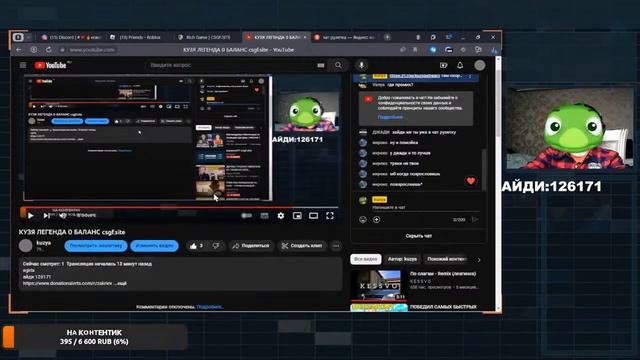This screenshot has width=640, height=360.
Task: Show more filter chips with right chevron
Action: coord(479,260)
